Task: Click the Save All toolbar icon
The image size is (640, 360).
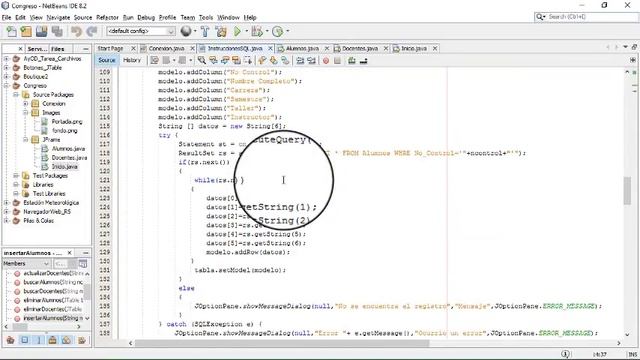Action: (x=57, y=31)
